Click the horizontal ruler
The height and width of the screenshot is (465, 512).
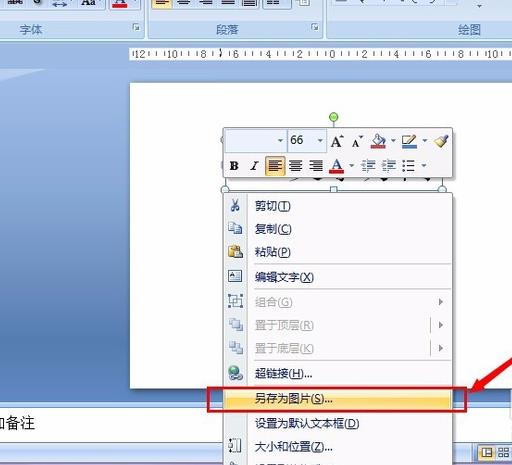coord(320,54)
